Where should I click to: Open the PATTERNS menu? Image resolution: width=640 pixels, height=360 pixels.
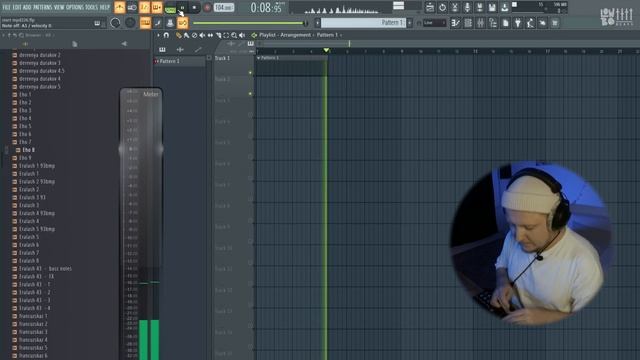42,7
